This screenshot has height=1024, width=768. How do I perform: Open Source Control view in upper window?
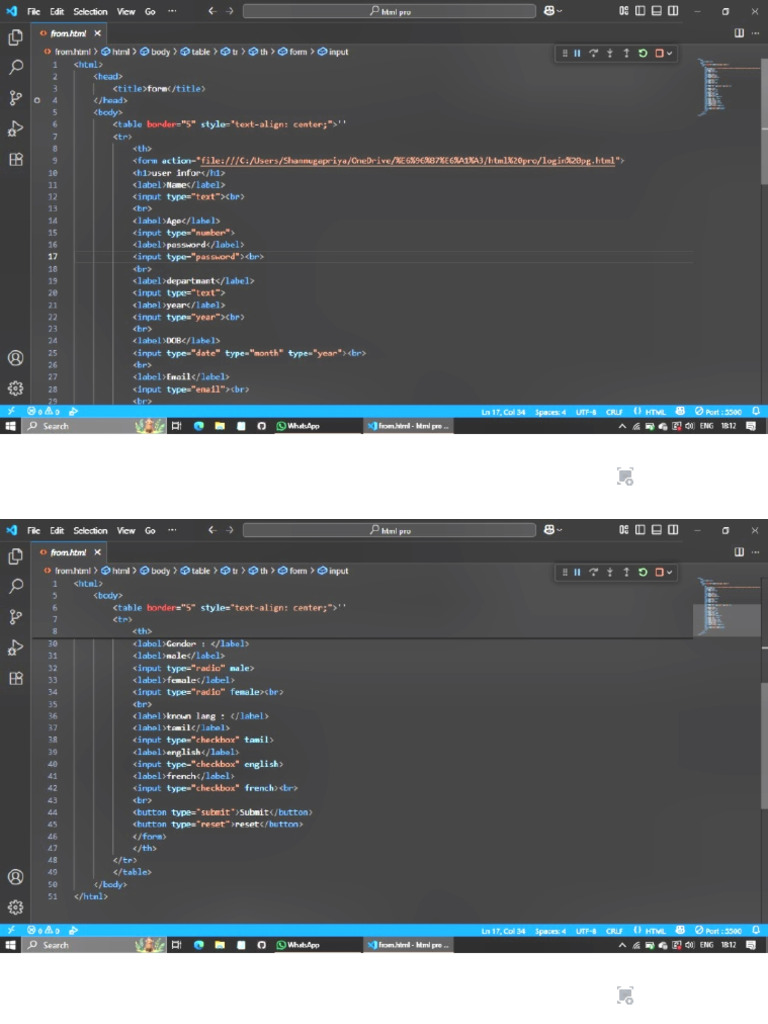point(16,98)
